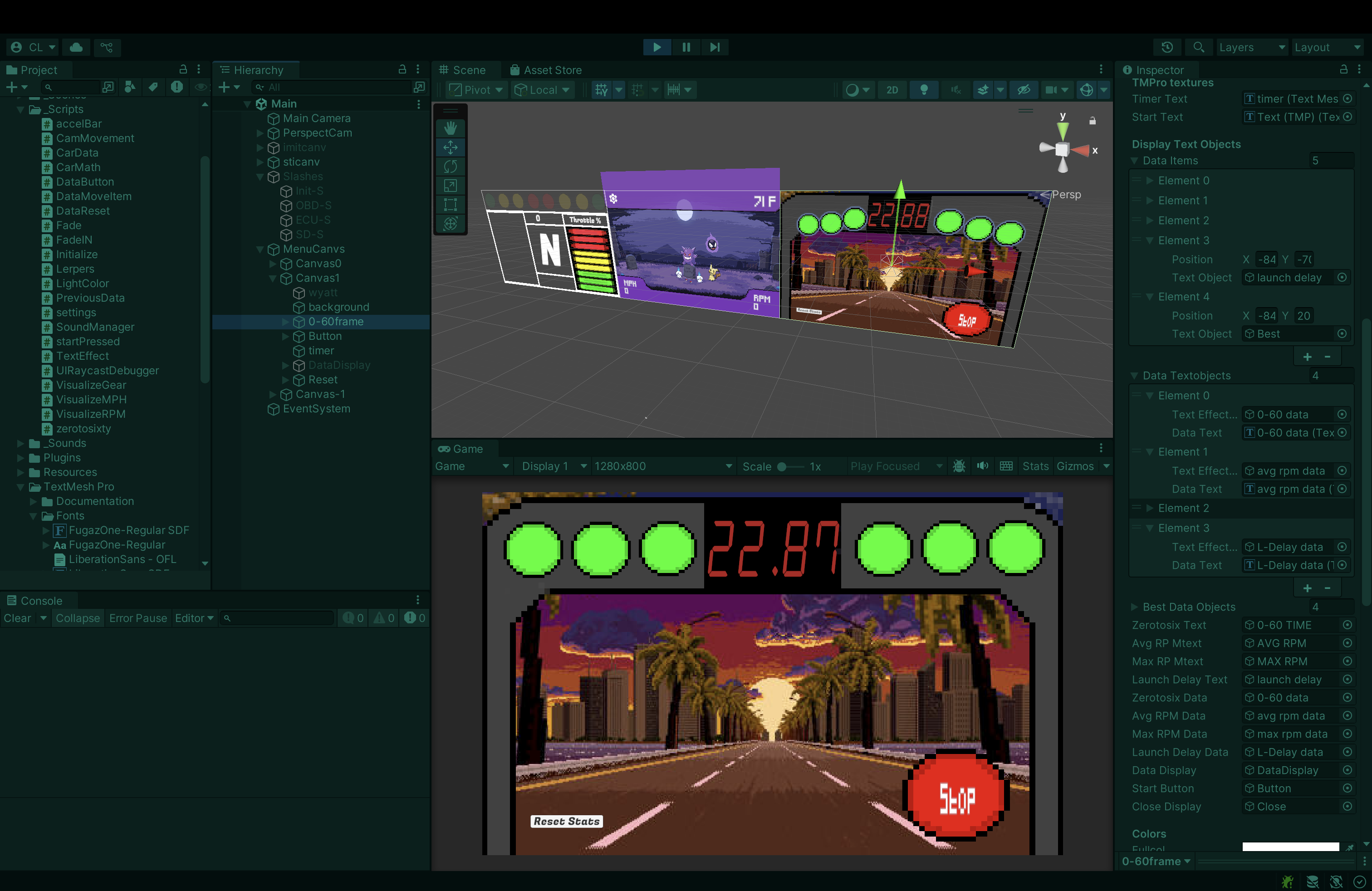
Task: Toggle 2D mode in Scene view
Action: (x=892, y=90)
